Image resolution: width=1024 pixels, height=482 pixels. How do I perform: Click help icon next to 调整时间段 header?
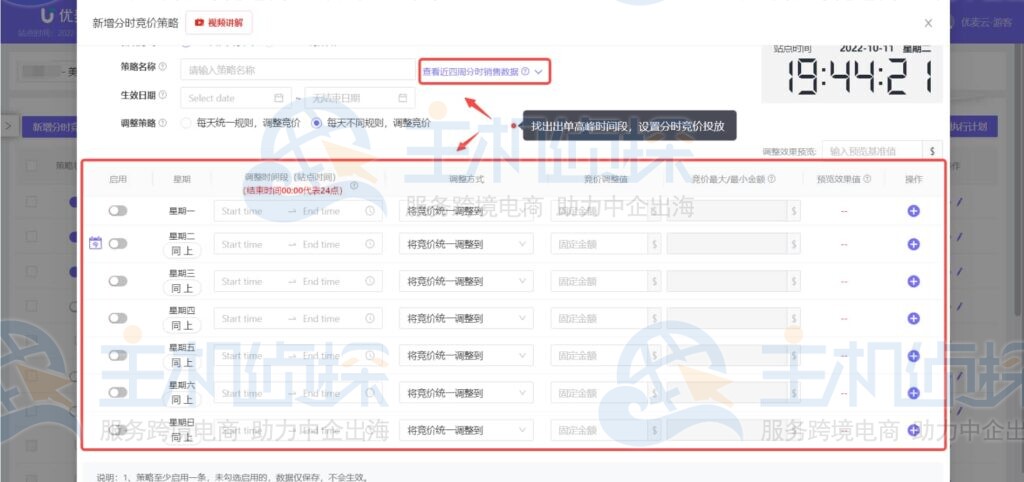pyautogui.click(x=354, y=185)
